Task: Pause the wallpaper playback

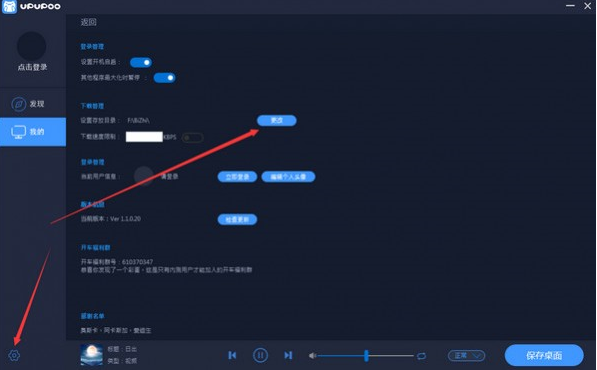Action: pyautogui.click(x=260, y=355)
